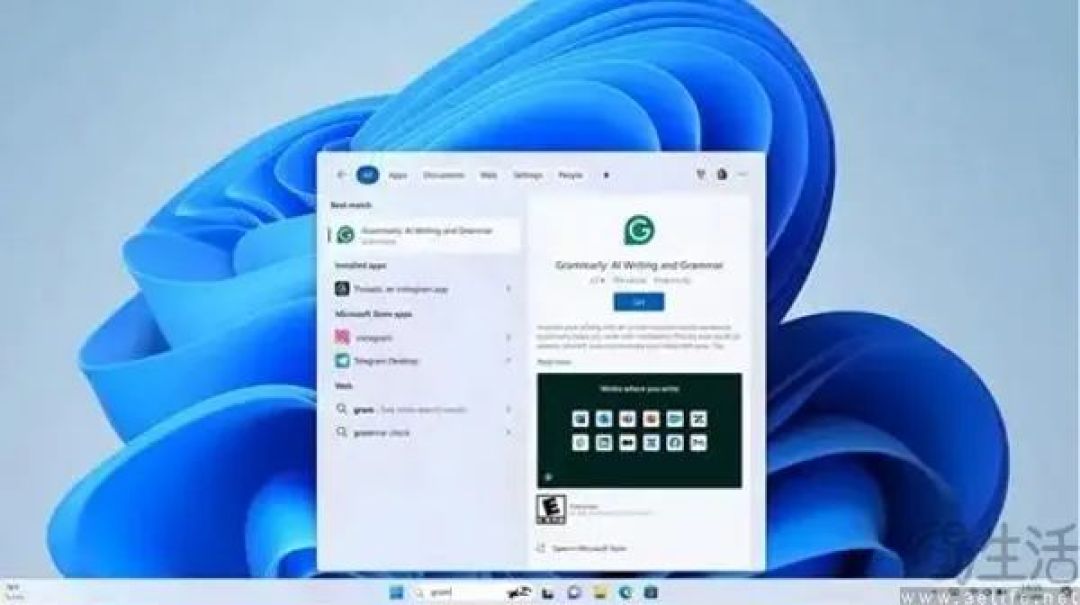Open the Settings search filter

coord(528,176)
